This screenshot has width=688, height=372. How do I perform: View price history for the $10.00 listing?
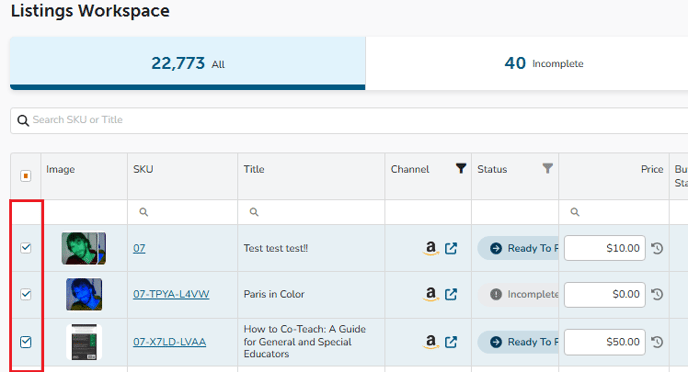point(657,248)
